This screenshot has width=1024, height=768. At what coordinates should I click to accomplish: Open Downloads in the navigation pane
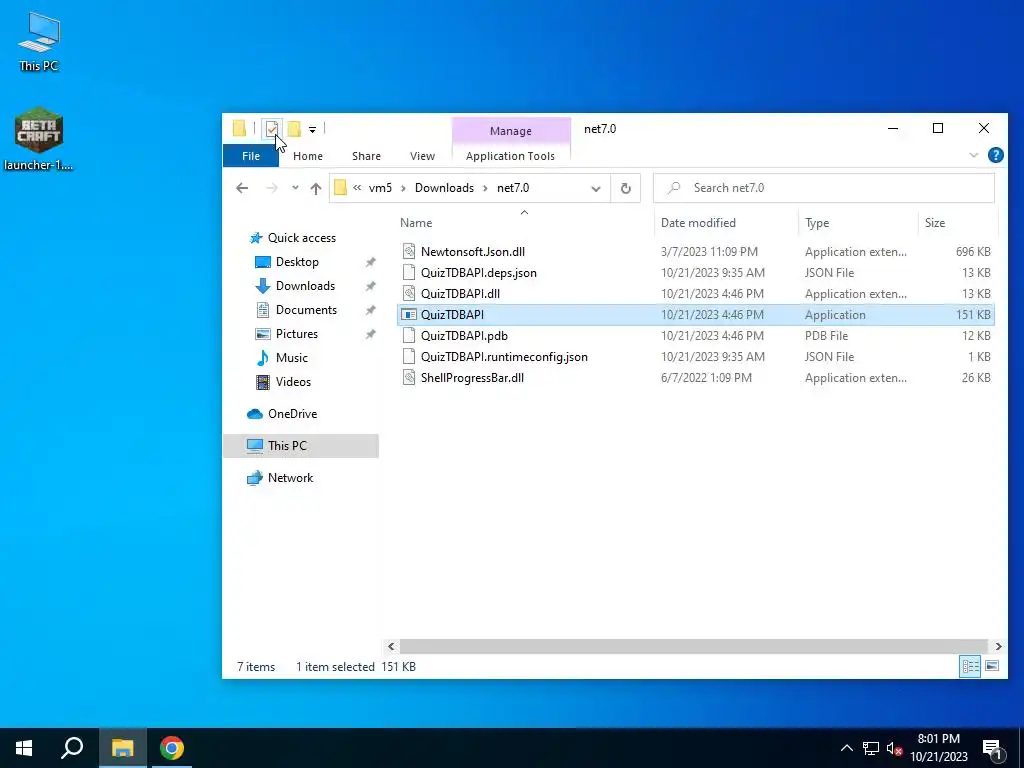pyautogui.click(x=304, y=286)
